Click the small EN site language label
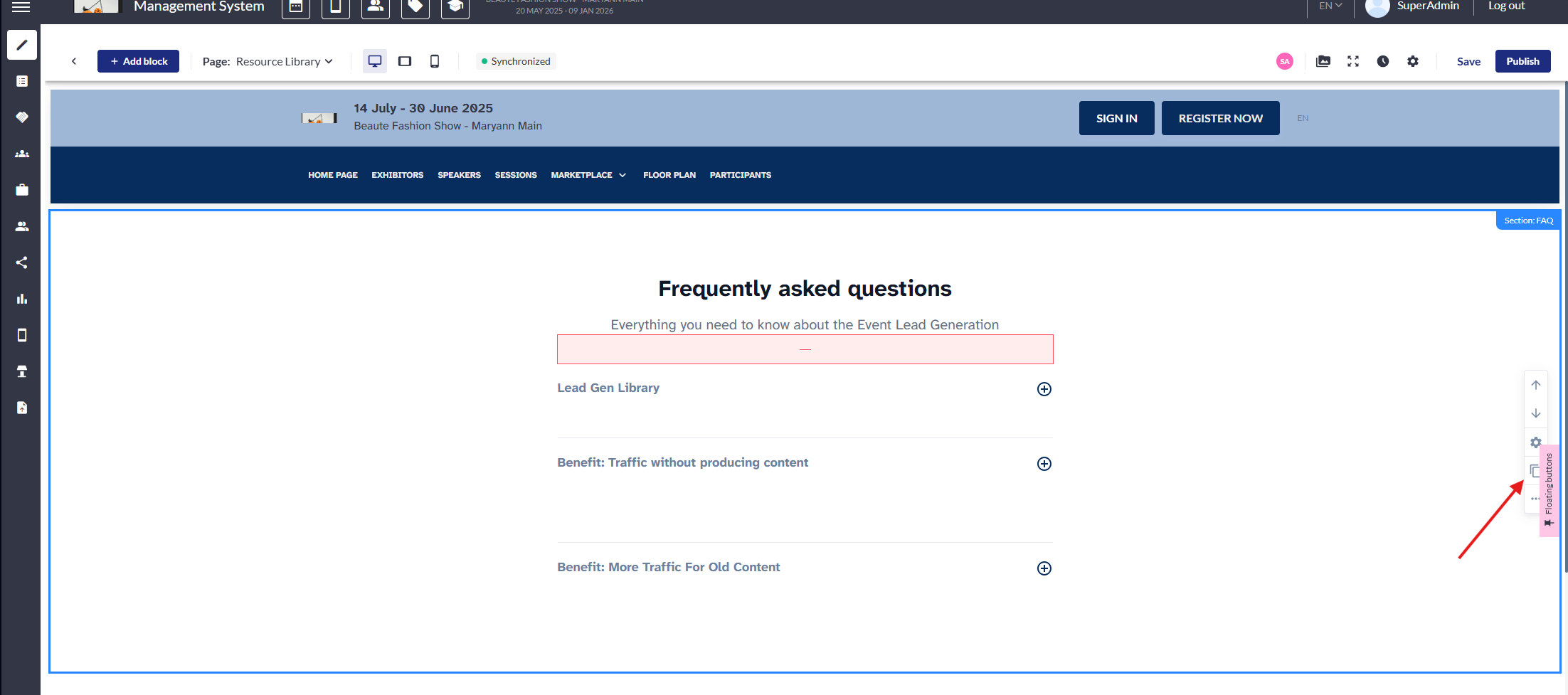 click(1303, 118)
